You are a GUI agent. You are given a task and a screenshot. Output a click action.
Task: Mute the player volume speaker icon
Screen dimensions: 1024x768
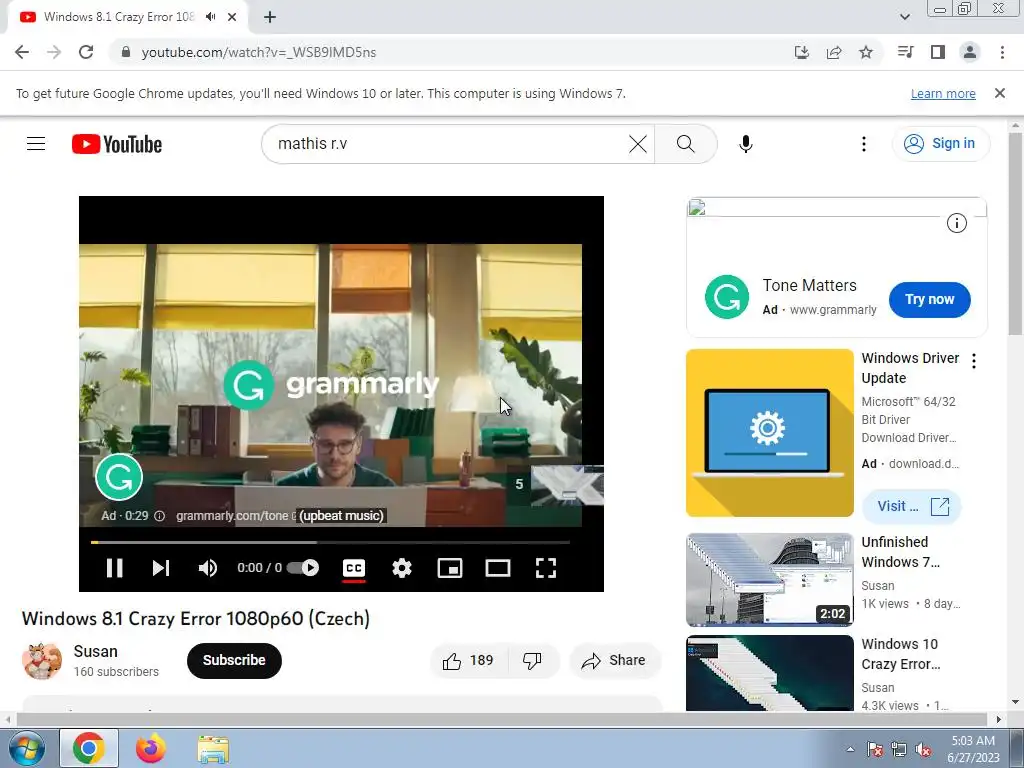coord(208,568)
